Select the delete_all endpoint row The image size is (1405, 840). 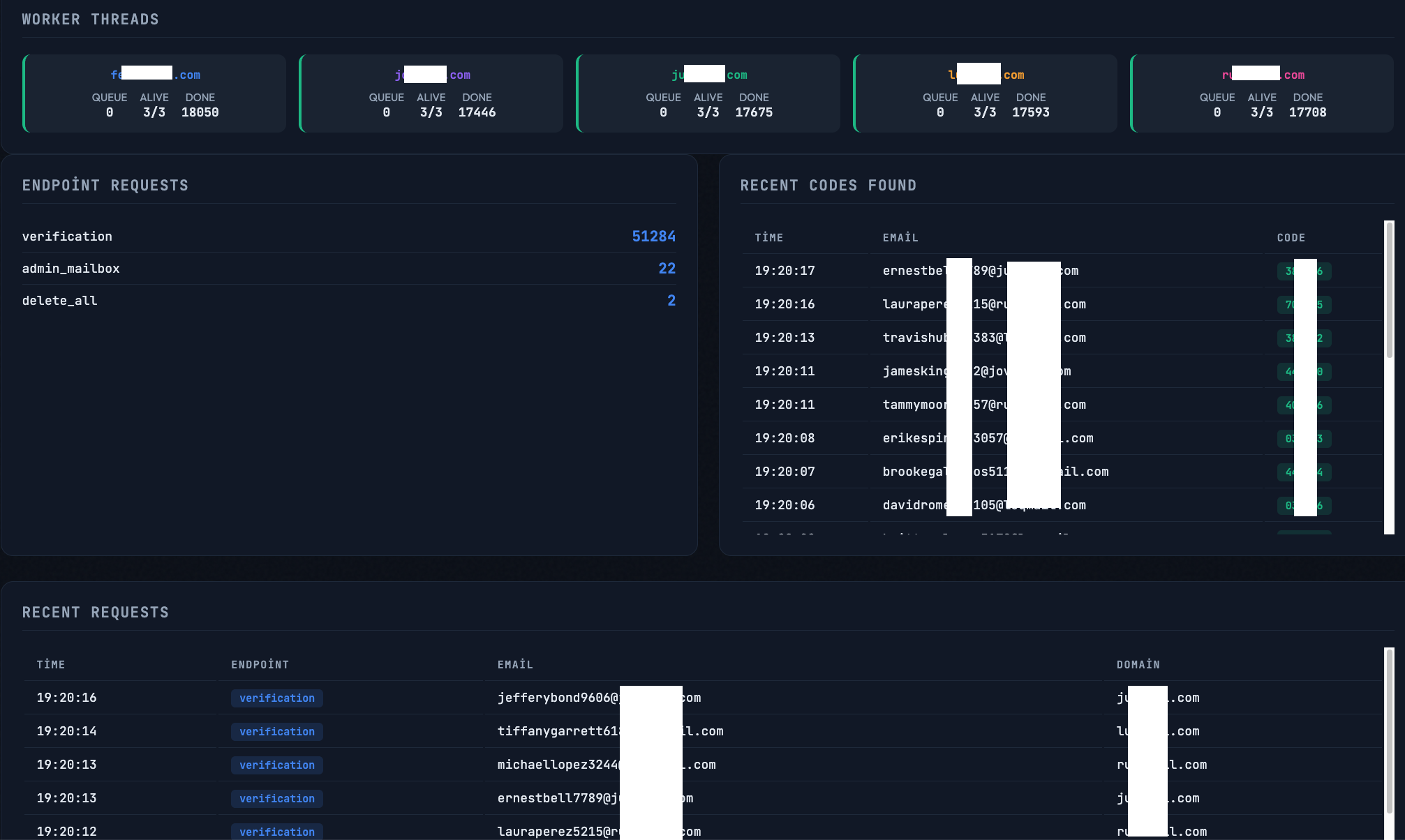tap(59, 301)
